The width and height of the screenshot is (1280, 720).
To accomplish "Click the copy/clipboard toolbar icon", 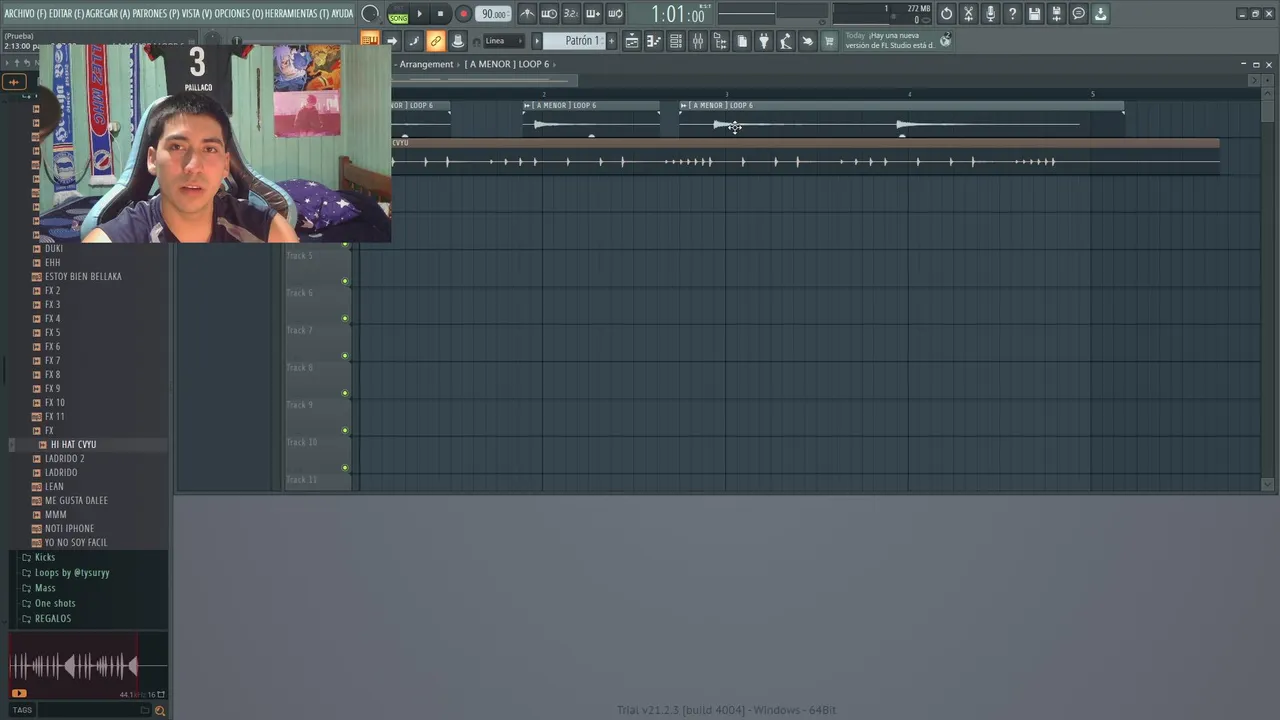I will [x=742, y=41].
